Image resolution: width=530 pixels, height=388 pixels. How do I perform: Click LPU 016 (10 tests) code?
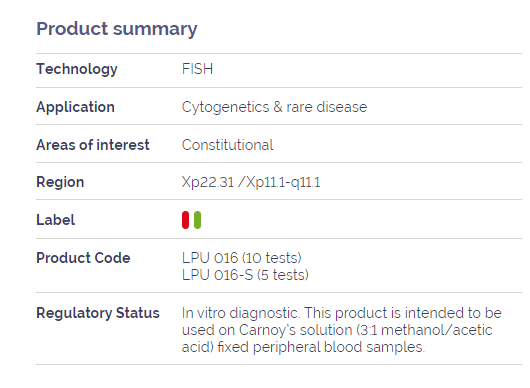point(242,258)
